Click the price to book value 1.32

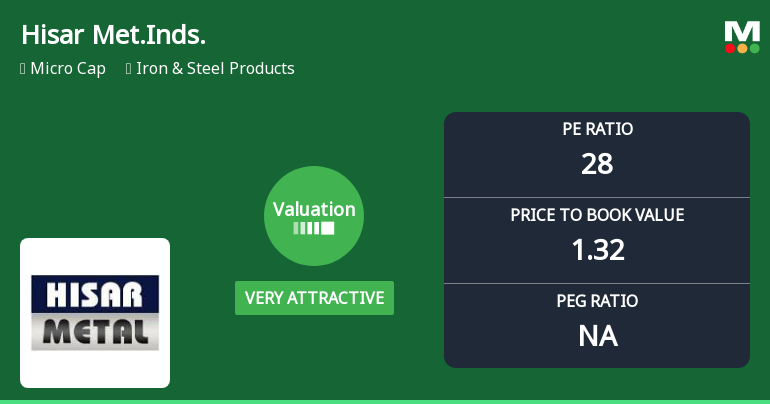(x=597, y=250)
